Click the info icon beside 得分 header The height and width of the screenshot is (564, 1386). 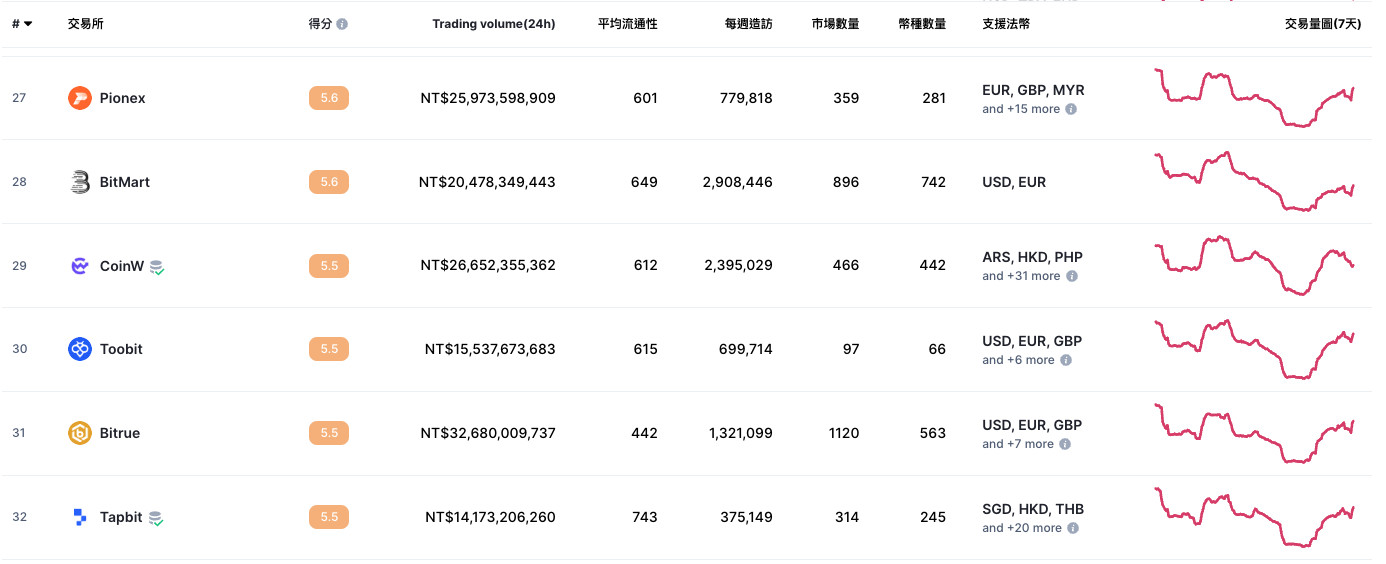coord(342,24)
